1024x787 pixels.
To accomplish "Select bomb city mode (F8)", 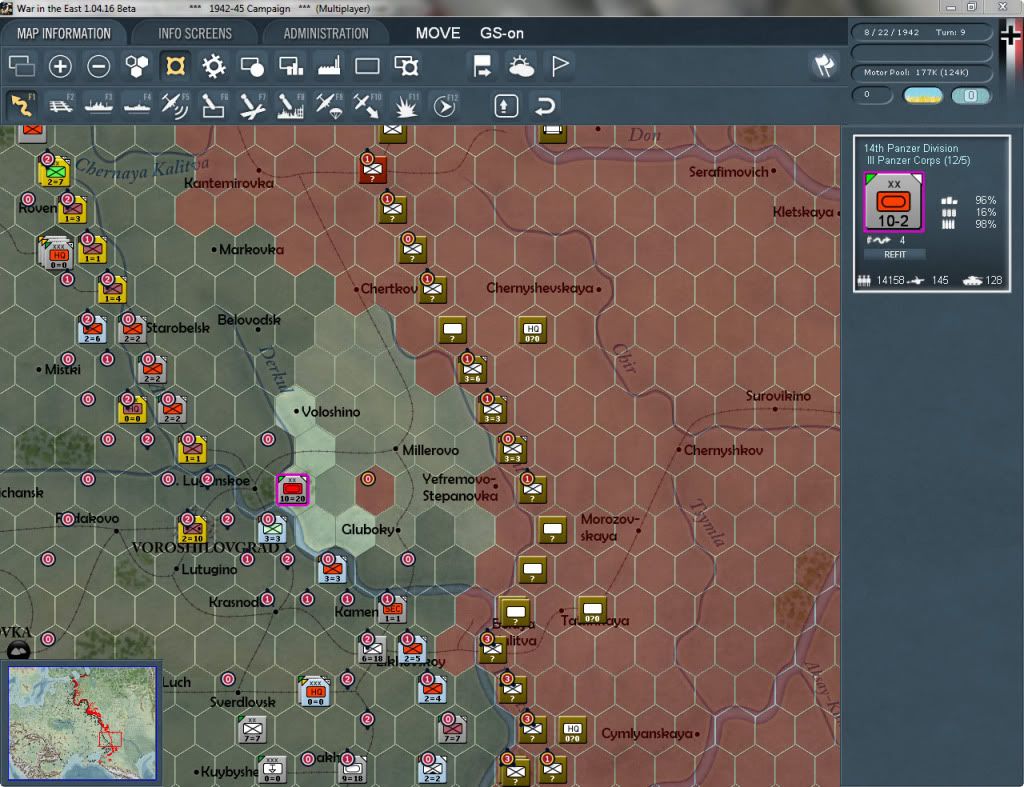I will tap(291, 105).
